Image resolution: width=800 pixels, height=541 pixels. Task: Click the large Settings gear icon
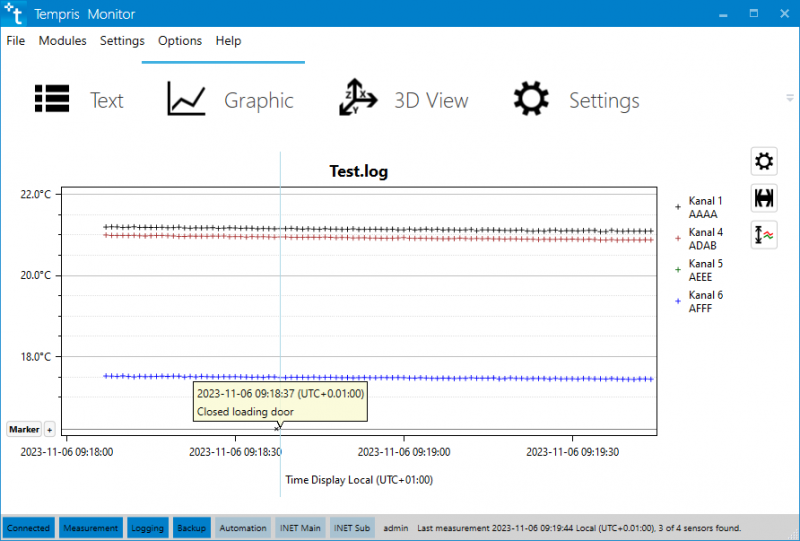tap(531, 100)
